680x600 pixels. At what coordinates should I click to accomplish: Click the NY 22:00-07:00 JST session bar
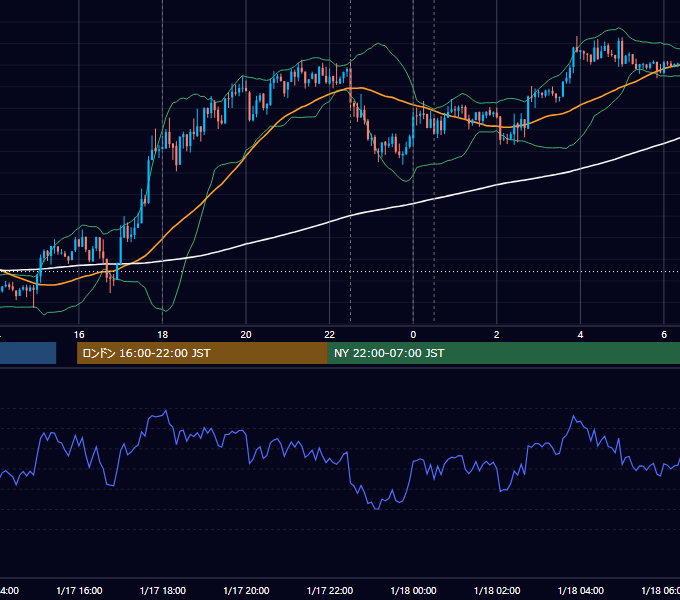click(x=503, y=353)
